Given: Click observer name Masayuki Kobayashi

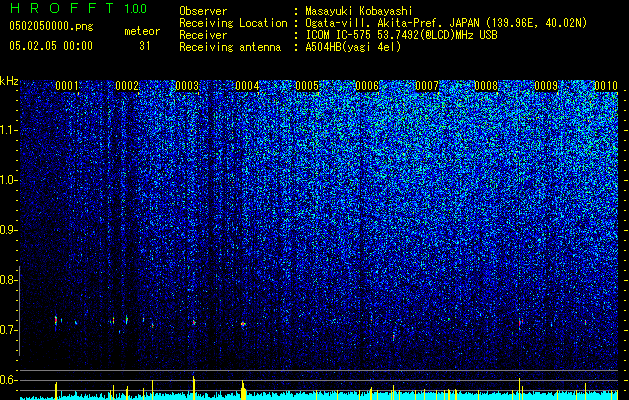Looking at the screenshot, I should (x=359, y=11).
